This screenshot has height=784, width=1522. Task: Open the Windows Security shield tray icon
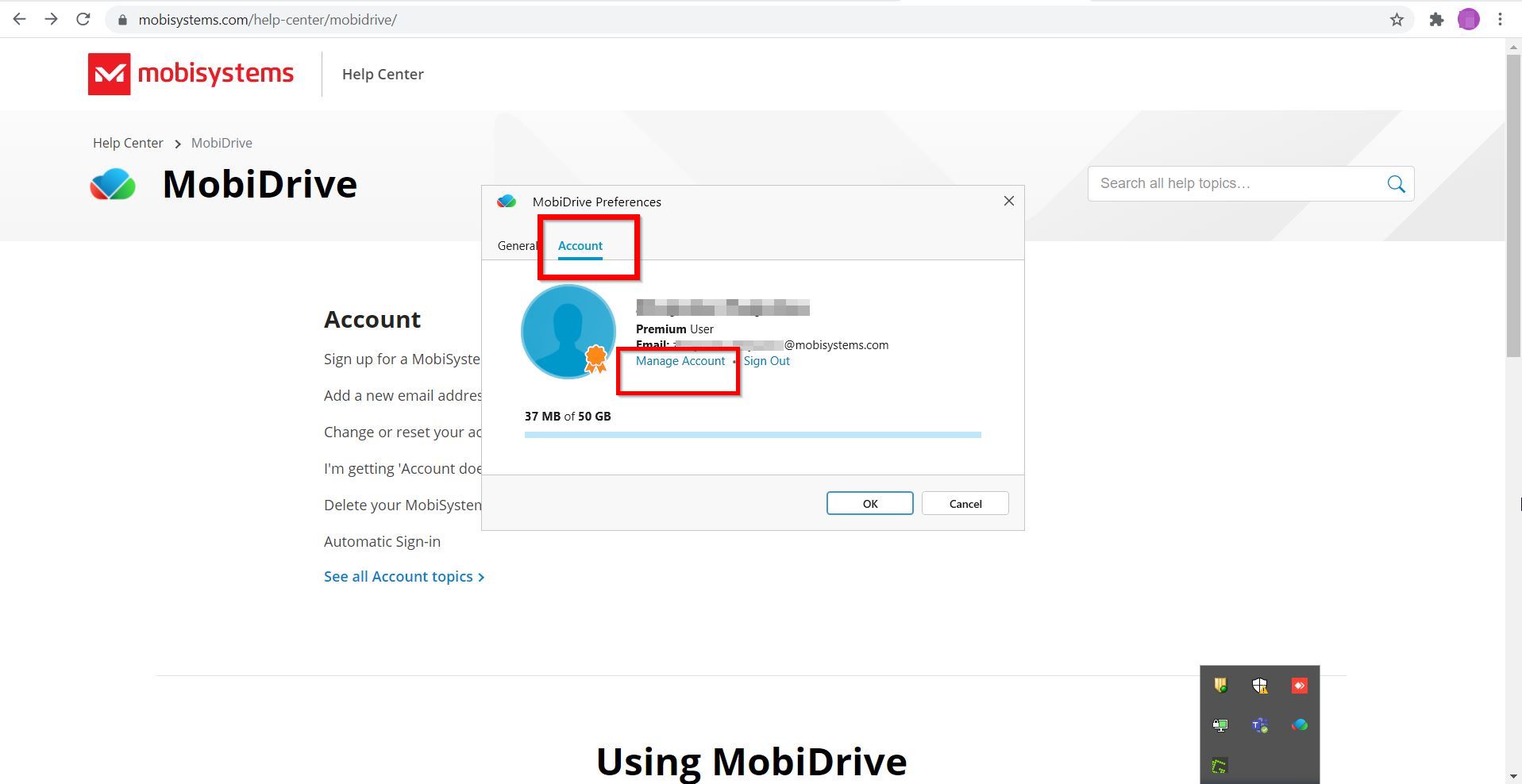pyautogui.click(x=1260, y=686)
